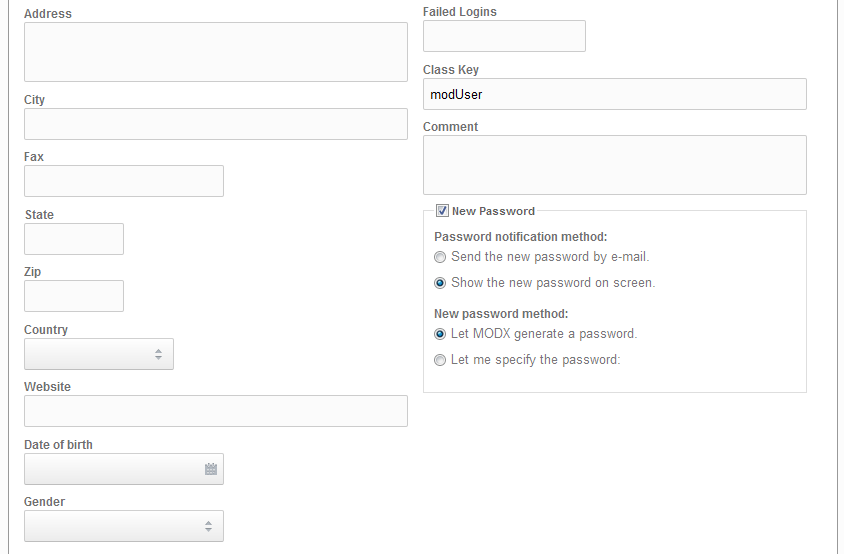This screenshot has height=554, width=844.
Task: Click inside the Date of birth field
Action: [110, 469]
